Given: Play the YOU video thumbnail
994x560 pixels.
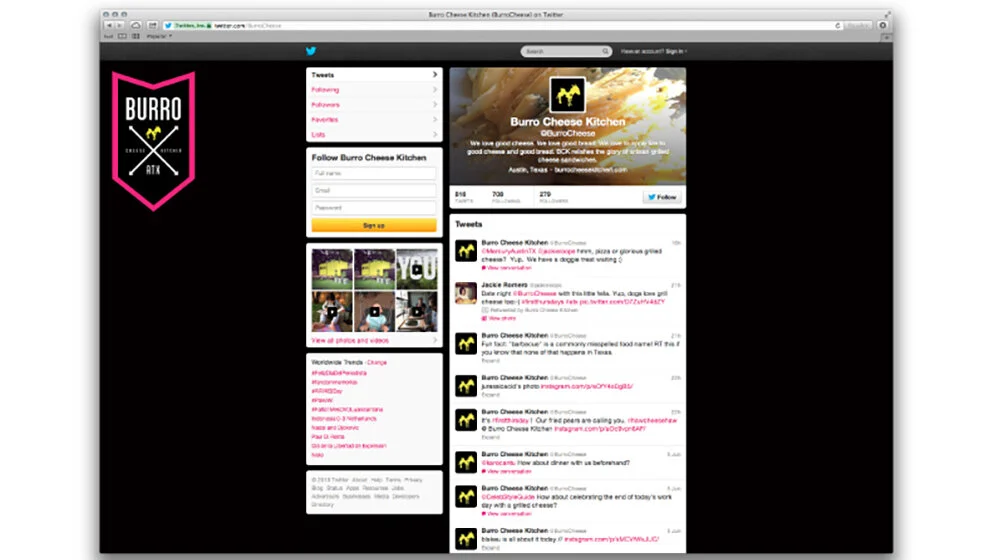Looking at the screenshot, I should point(416,270).
